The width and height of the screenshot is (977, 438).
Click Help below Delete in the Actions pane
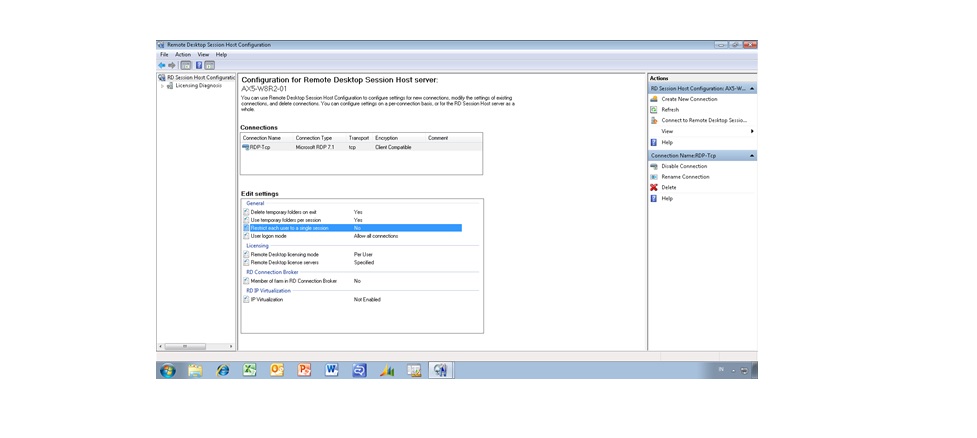[667, 198]
